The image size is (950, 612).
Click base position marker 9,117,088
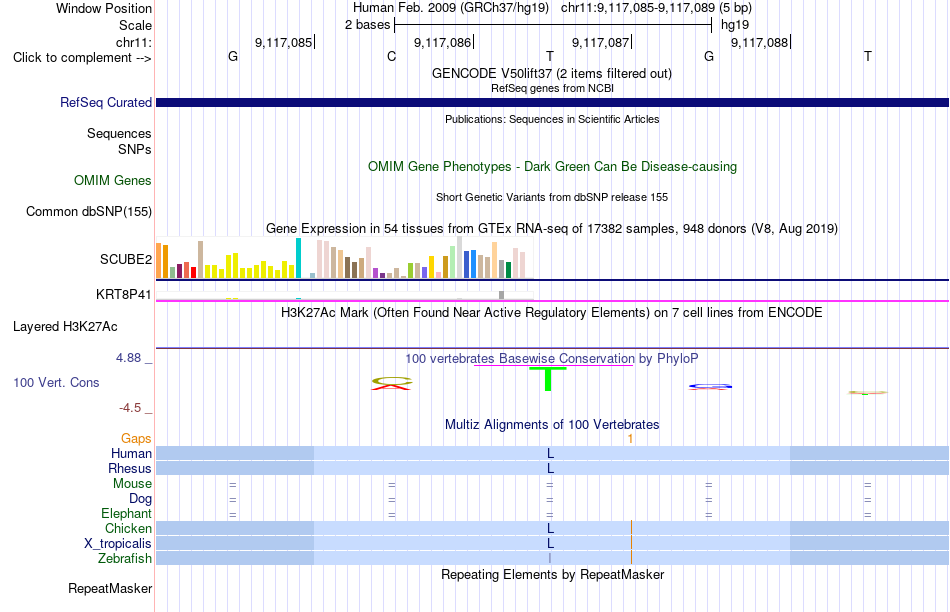(760, 42)
